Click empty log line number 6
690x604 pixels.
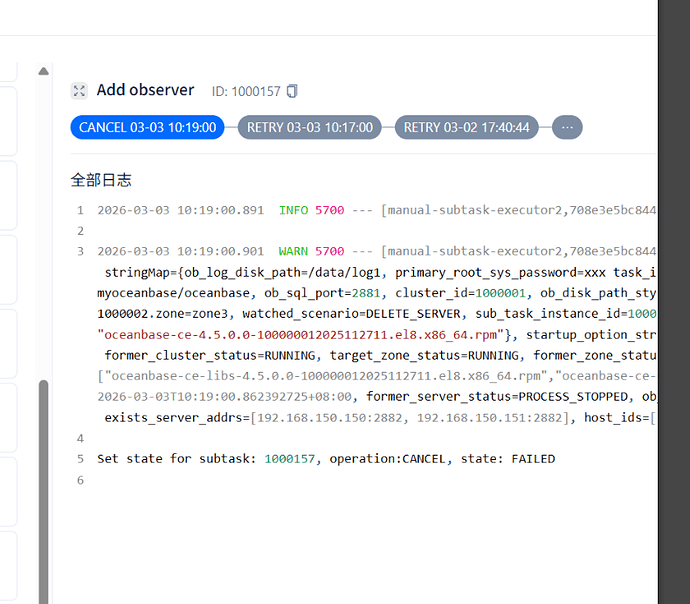[x=80, y=480]
